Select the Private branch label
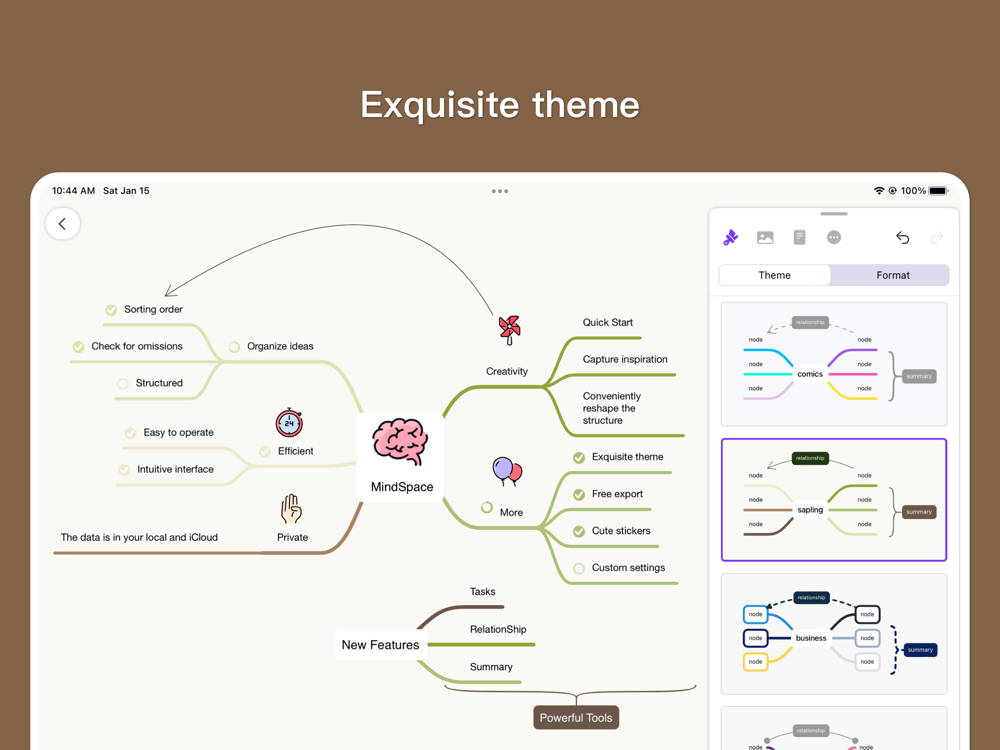The height and width of the screenshot is (750, 1000). click(292, 537)
